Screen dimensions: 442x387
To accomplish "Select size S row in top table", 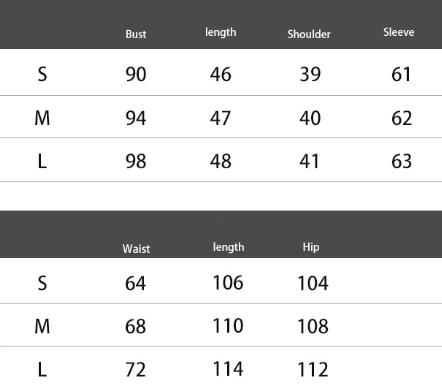I will pos(221,72).
